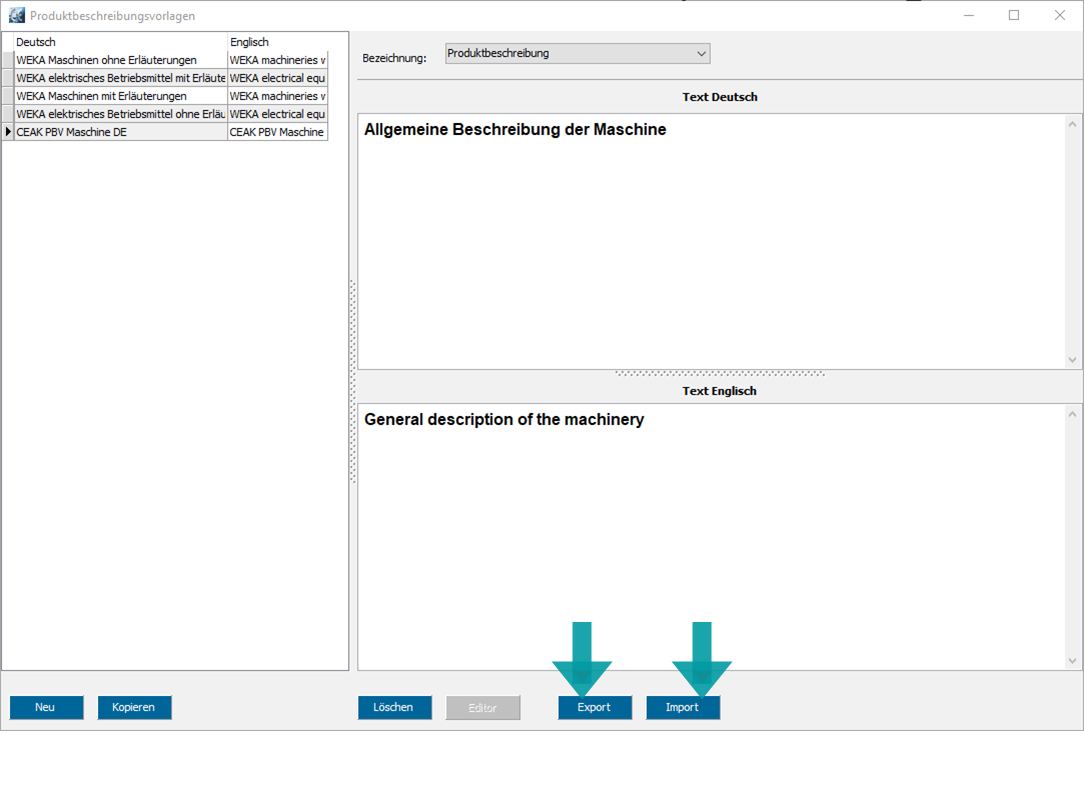Select row WEKA Maschinen ohne Erläuterungen
This screenshot has width=1084, height=785.
click(x=120, y=60)
